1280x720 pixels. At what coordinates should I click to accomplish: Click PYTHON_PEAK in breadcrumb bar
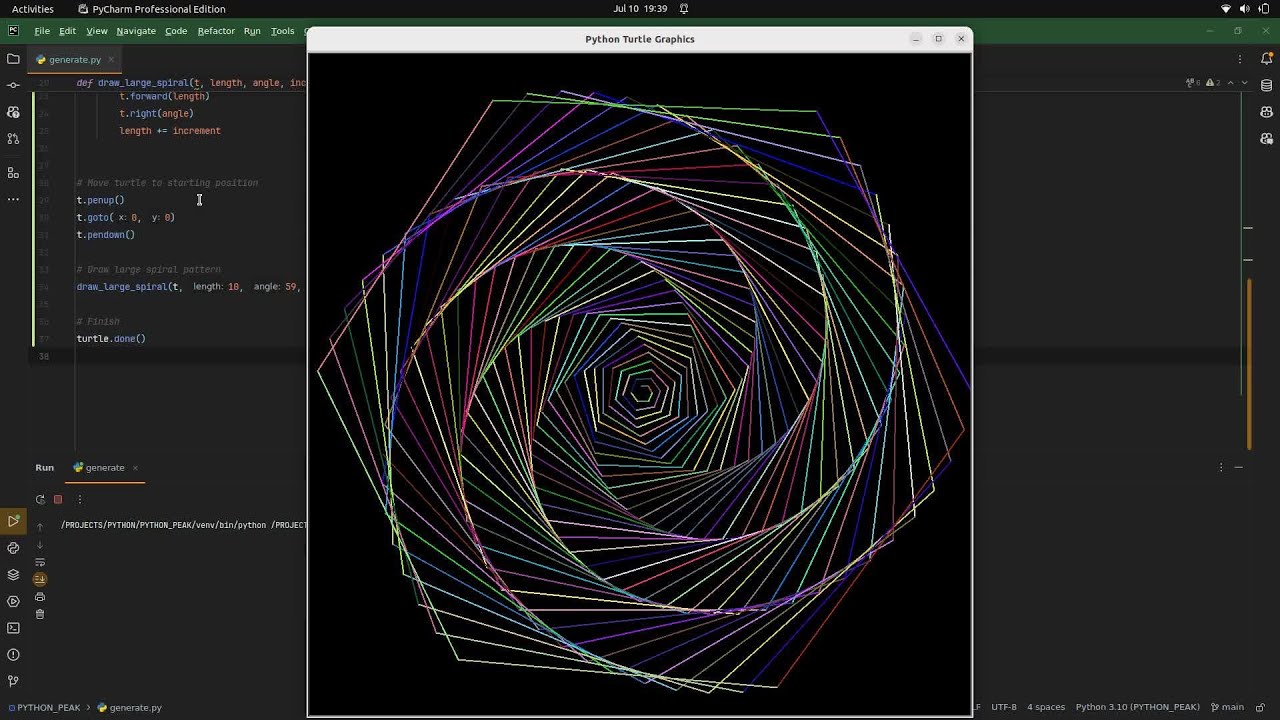[43, 707]
